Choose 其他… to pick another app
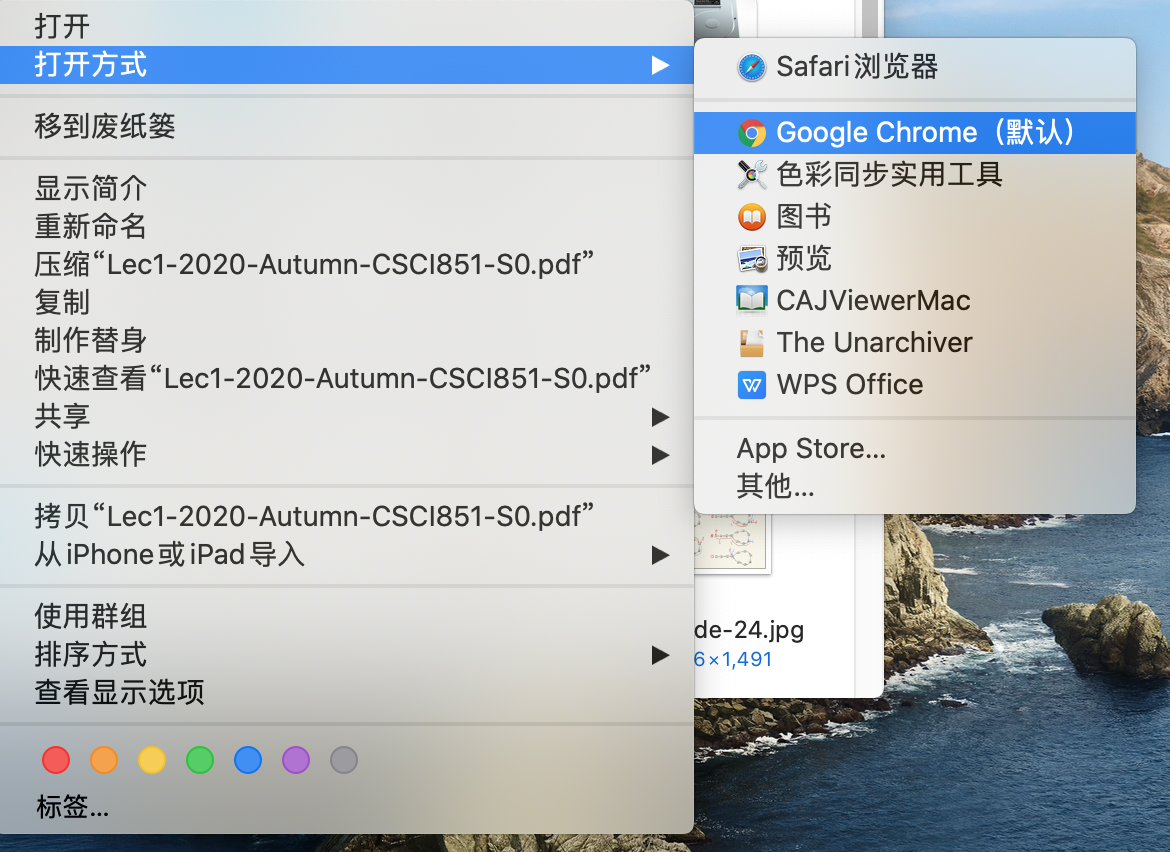Image resolution: width=1170 pixels, height=852 pixels. click(x=915, y=486)
